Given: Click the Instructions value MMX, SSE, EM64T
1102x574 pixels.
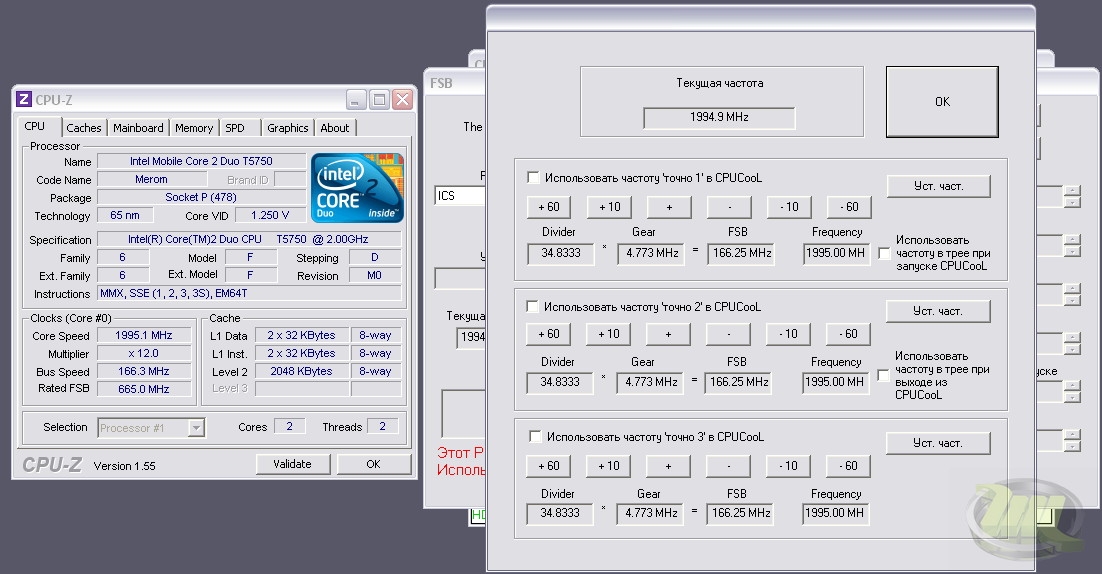Looking at the screenshot, I should pos(249,293).
